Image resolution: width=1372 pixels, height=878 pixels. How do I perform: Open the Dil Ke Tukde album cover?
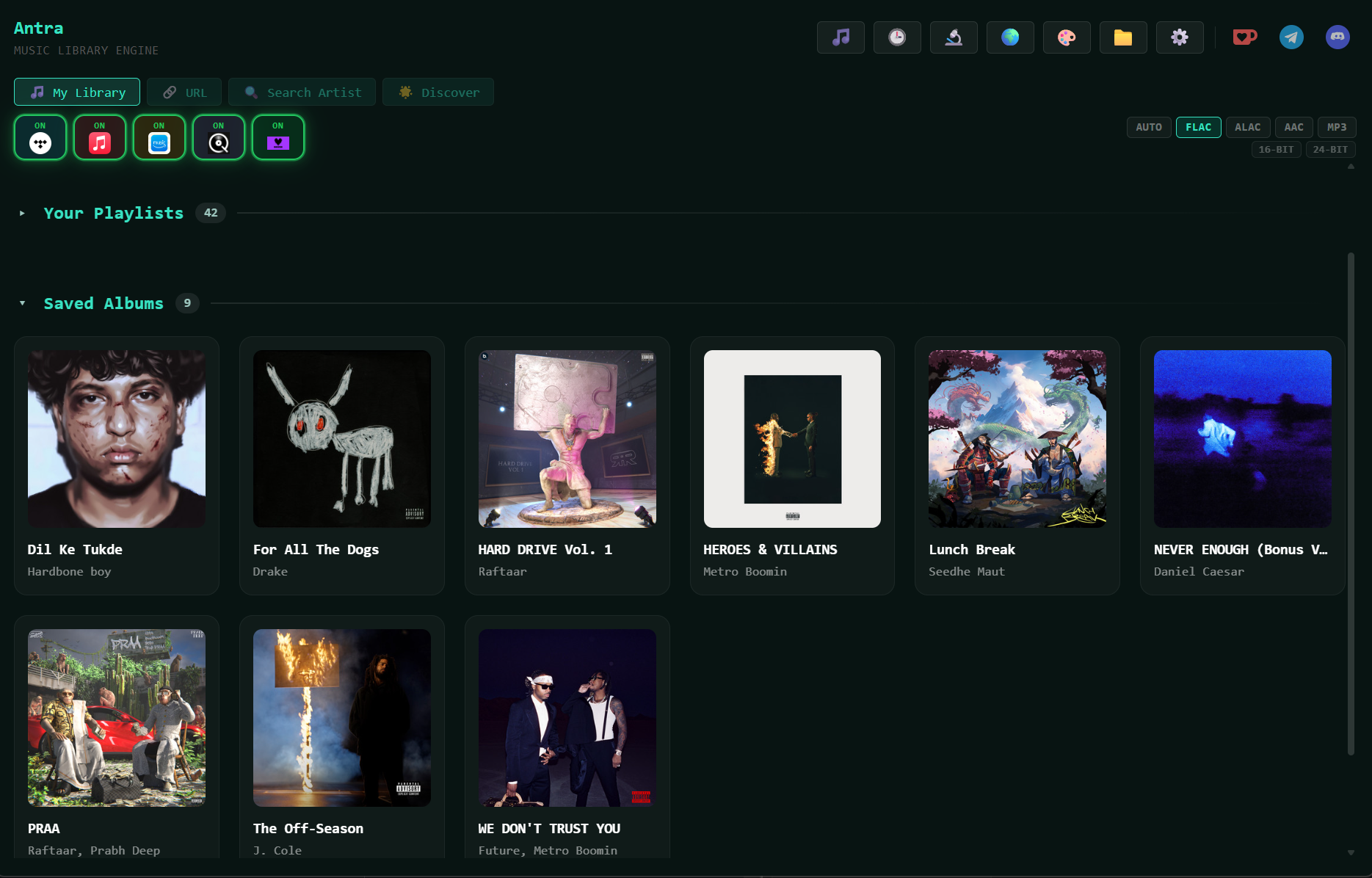117,439
